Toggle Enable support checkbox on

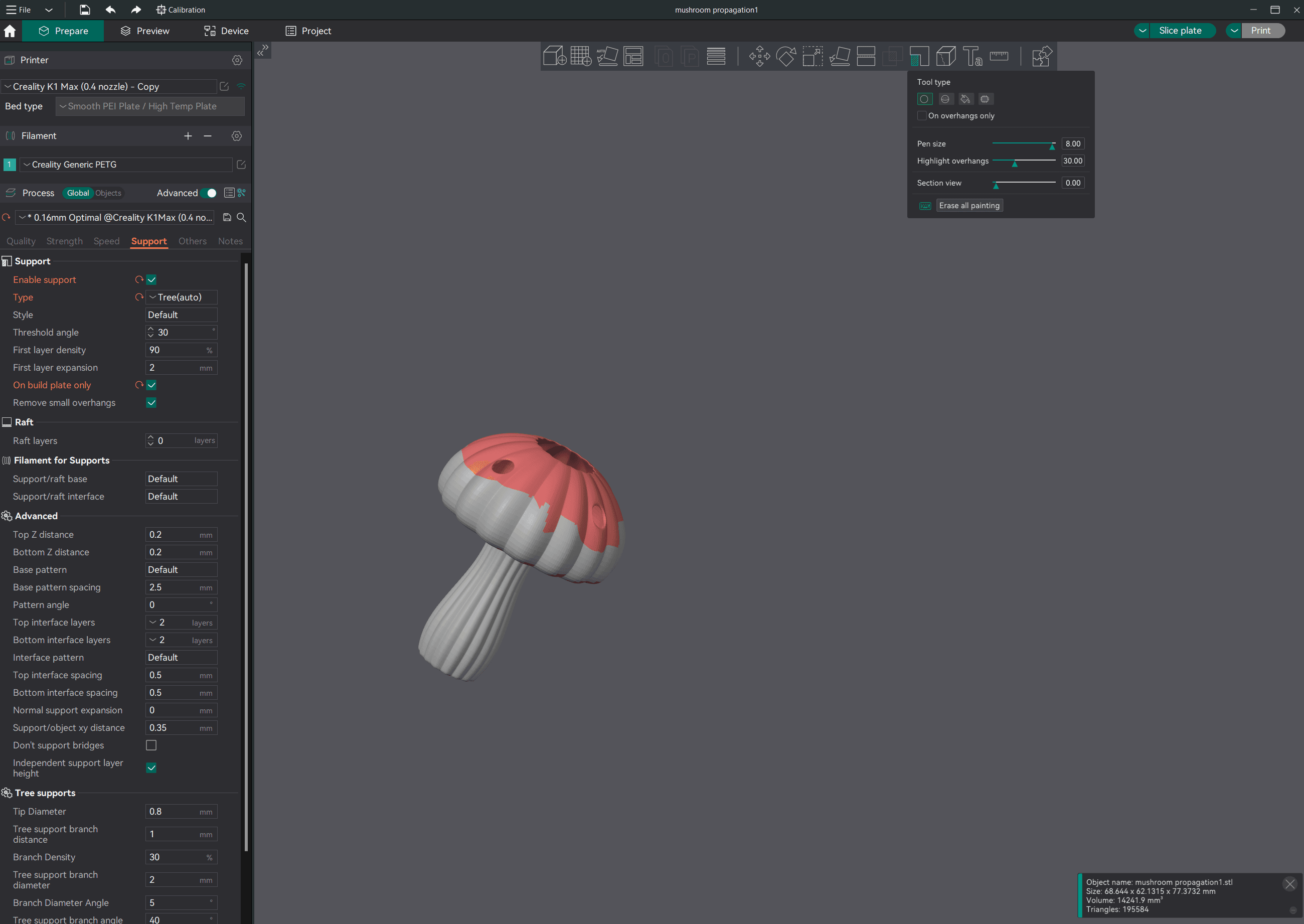(x=152, y=279)
